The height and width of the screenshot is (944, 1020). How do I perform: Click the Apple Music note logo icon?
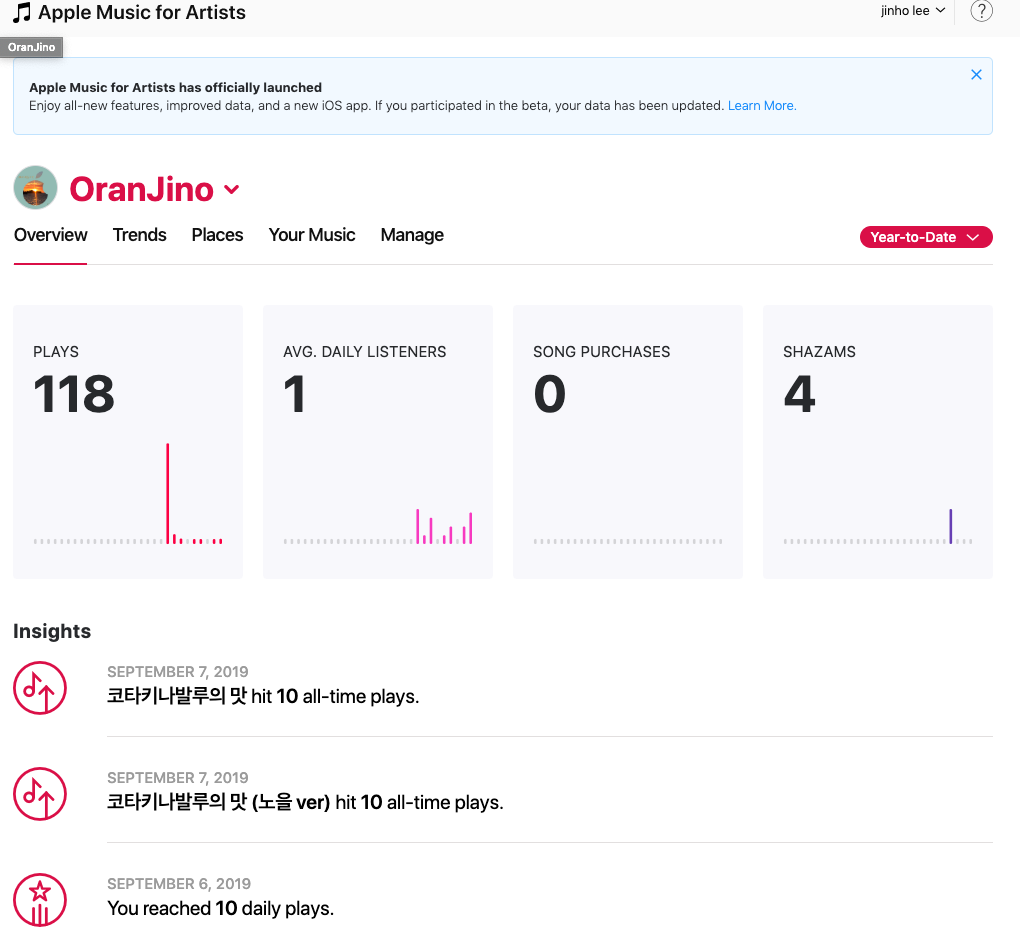[22, 12]
